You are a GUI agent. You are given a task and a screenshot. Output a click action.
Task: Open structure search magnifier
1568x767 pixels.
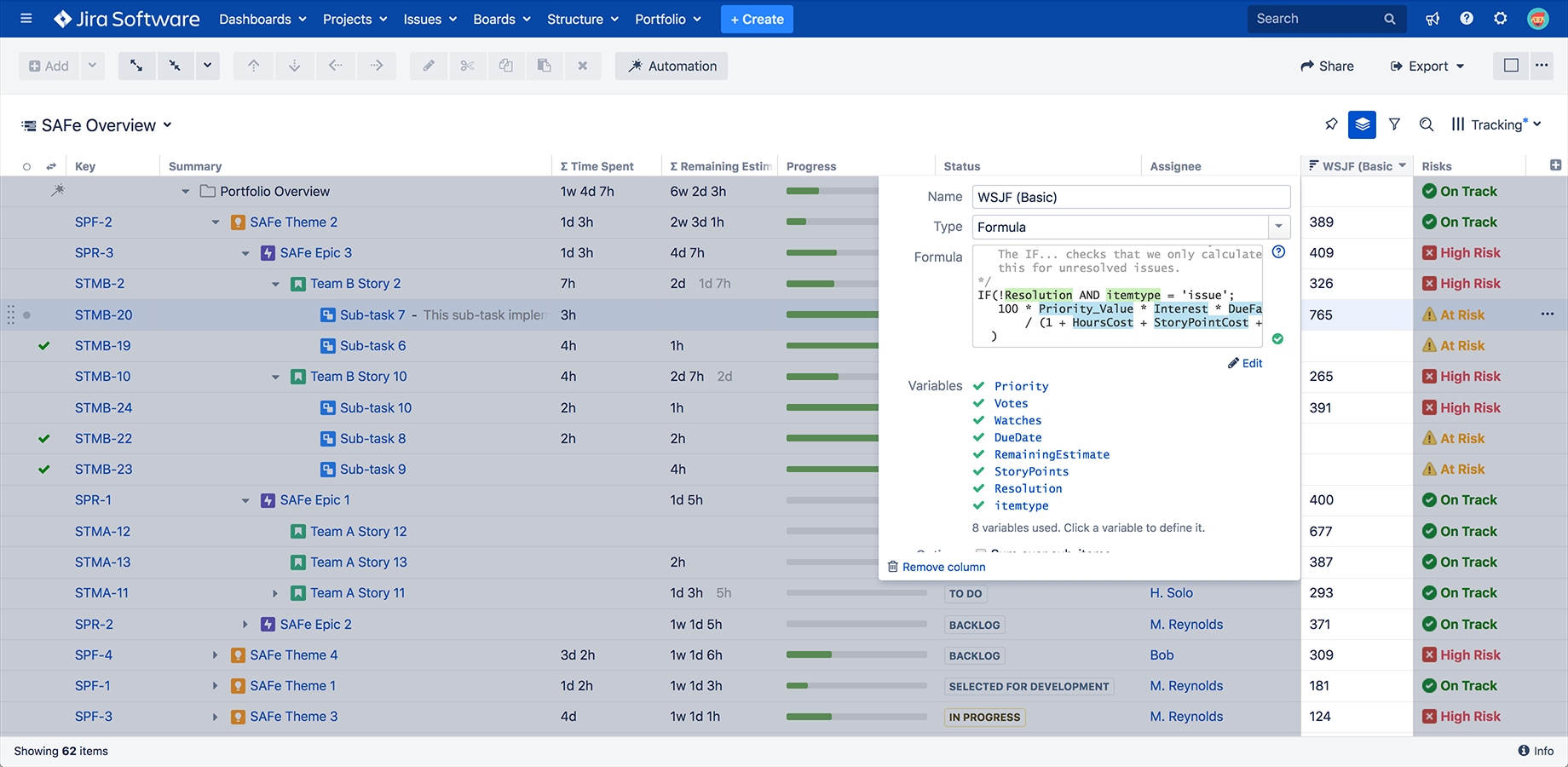[x=1427, y=124]
